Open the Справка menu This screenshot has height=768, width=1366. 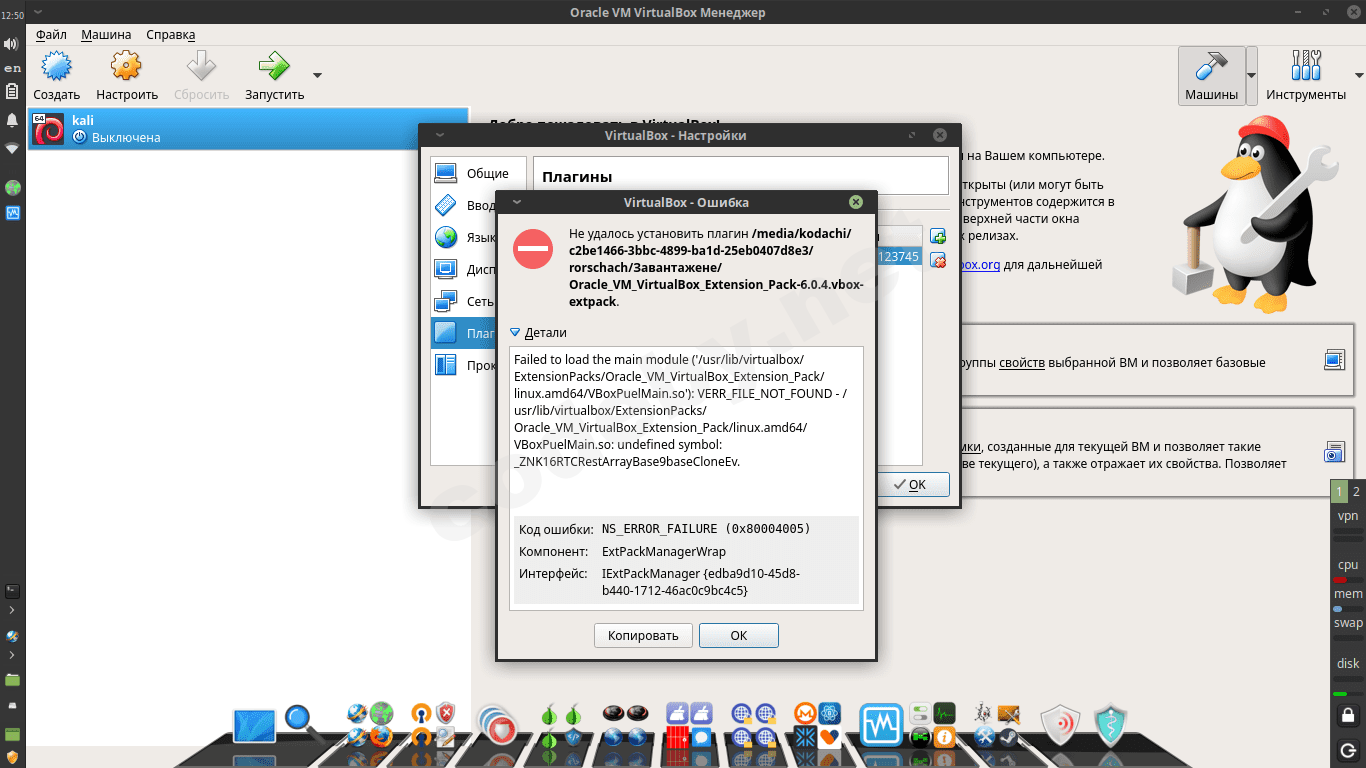[170, 34]
